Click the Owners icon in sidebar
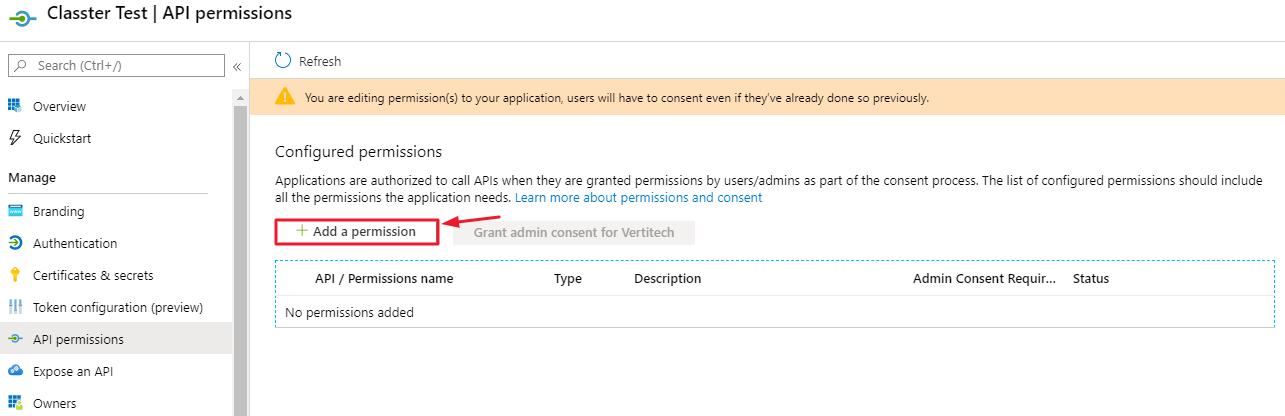This screenshot has width=1285, height=416. click(15, 403)
